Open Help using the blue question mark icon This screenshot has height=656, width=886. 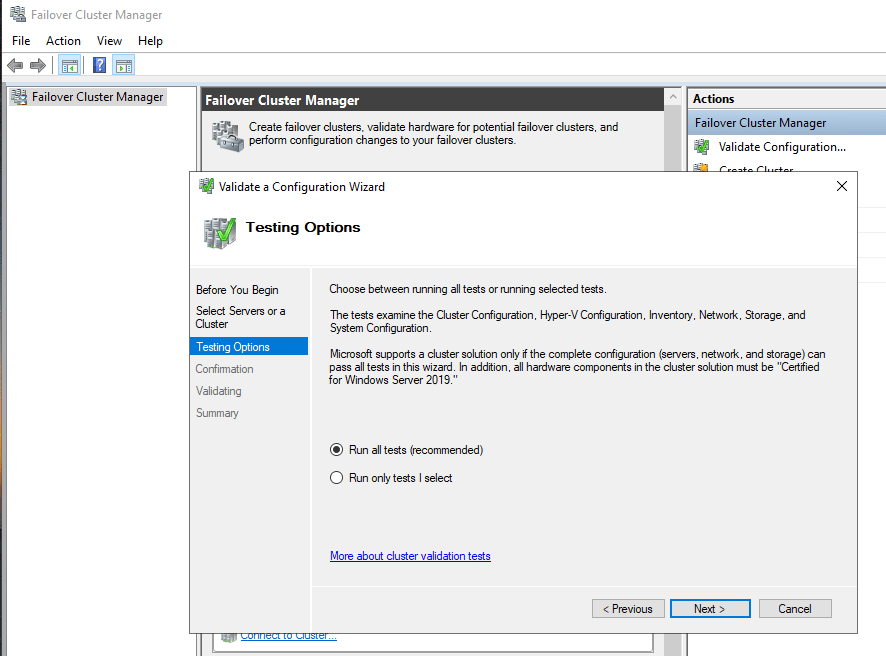coord(99,66)
